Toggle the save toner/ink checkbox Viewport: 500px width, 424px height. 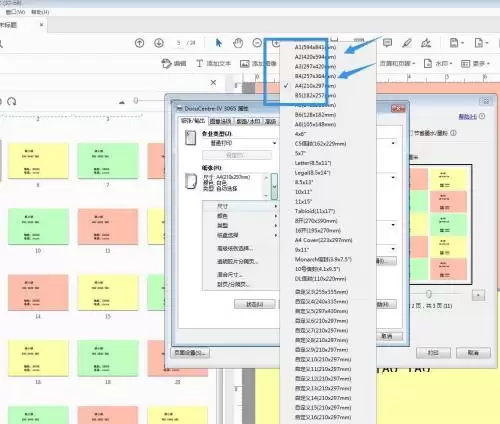click(x=411, y=133)
